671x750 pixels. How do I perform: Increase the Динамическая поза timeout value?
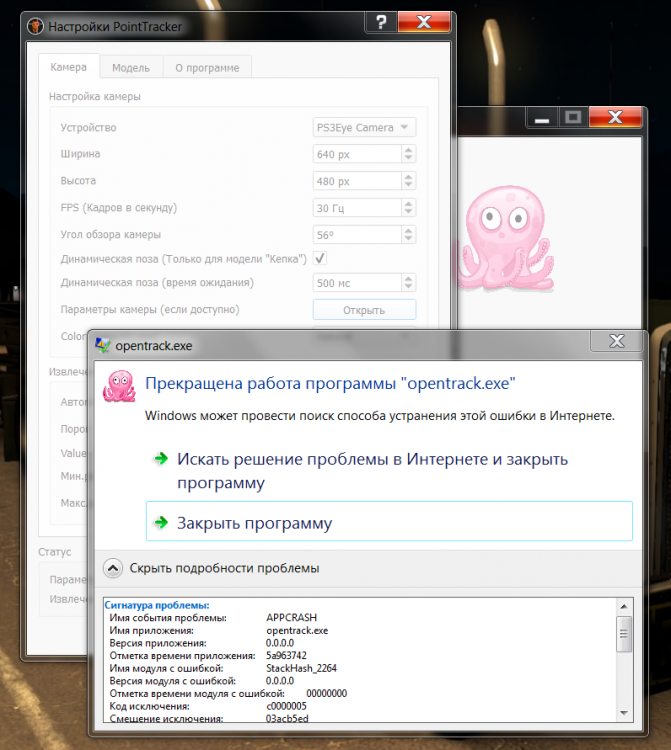tap(408, 278)
